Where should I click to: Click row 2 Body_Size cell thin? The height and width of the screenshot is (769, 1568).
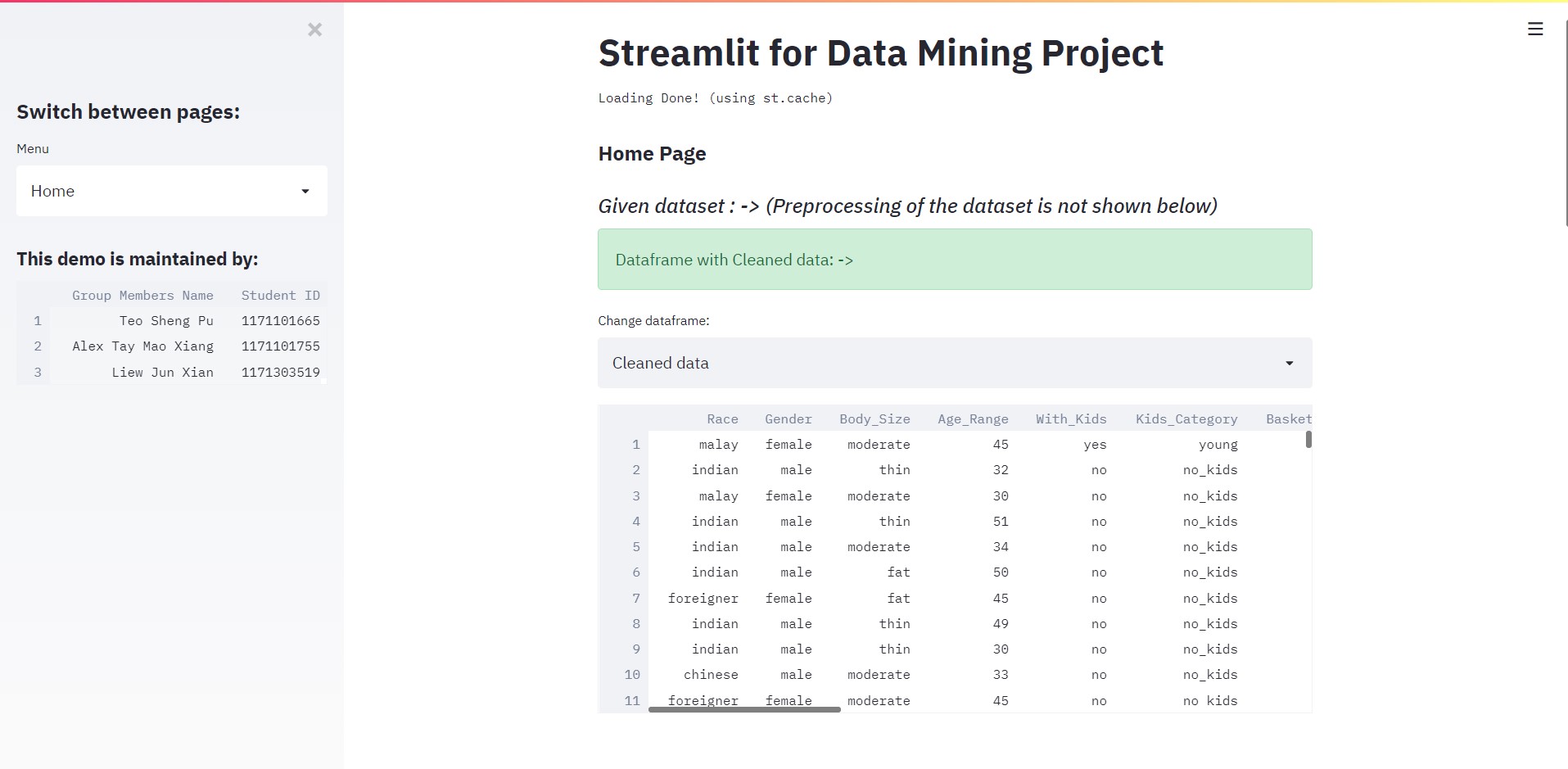[894, 470]
